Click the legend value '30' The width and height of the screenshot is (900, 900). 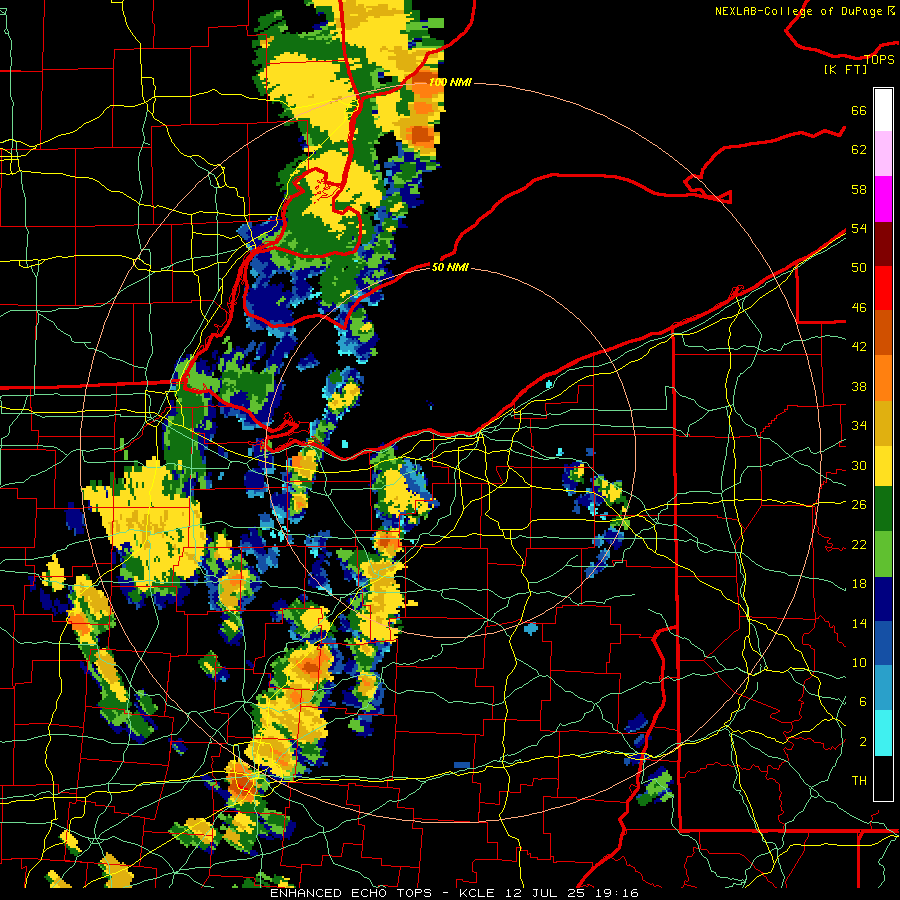coord(859,465)
